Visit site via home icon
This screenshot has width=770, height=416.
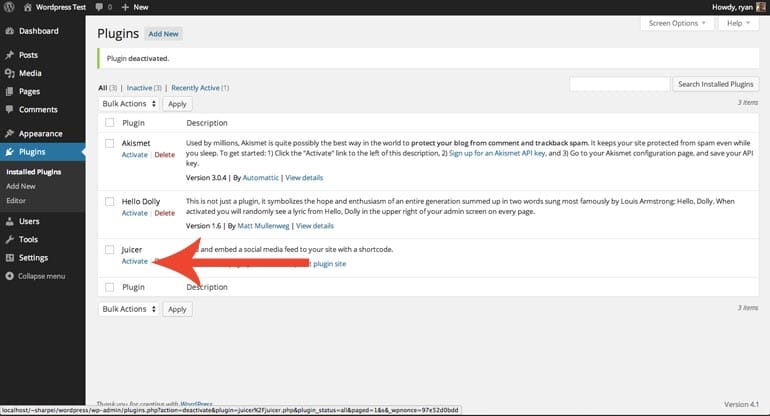pyautogui.click(x=28, y=7)
